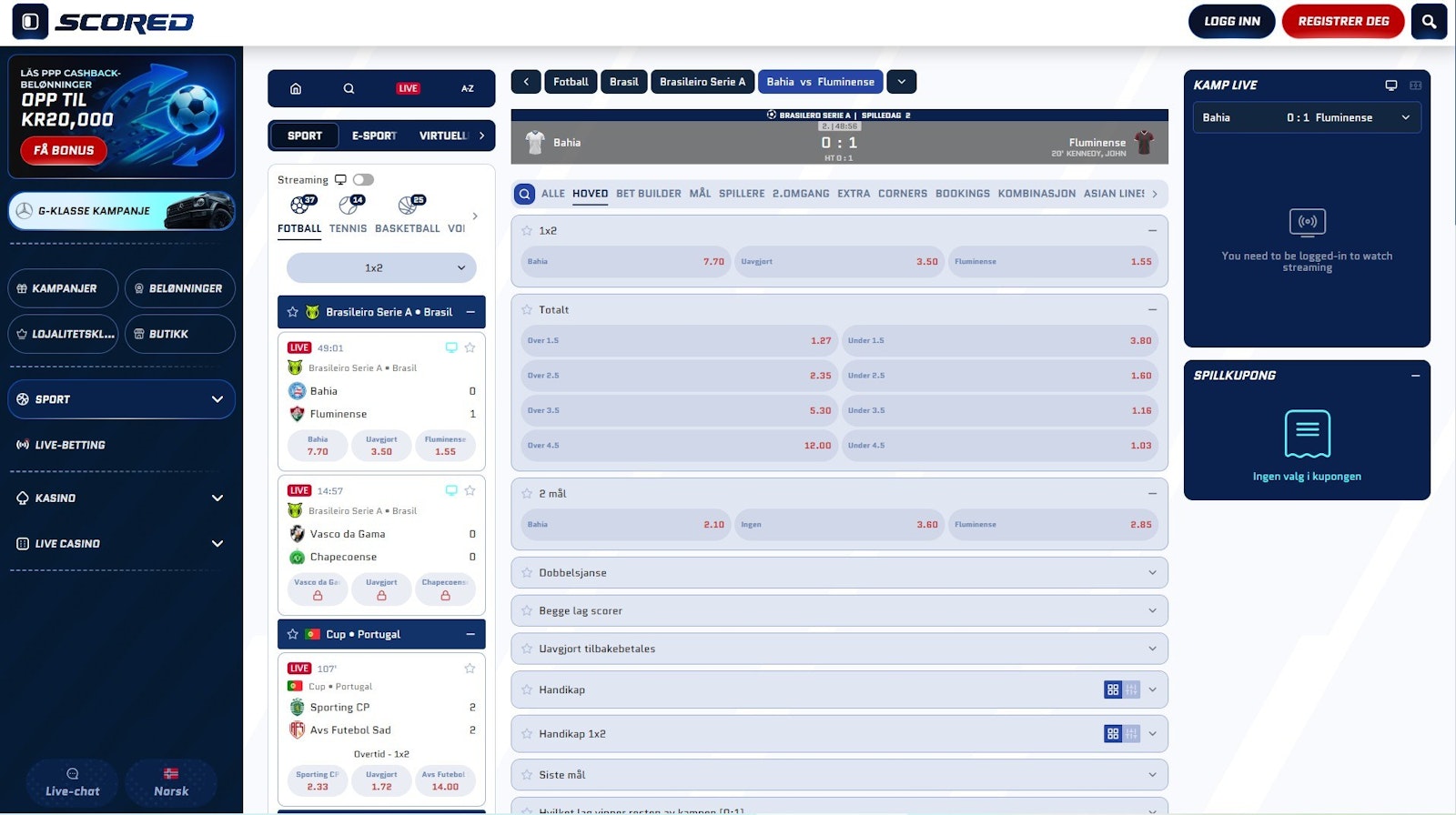Favorite the 1x2 market
Viewport: 1456px width, 815px height.
(x=527, y=231)
